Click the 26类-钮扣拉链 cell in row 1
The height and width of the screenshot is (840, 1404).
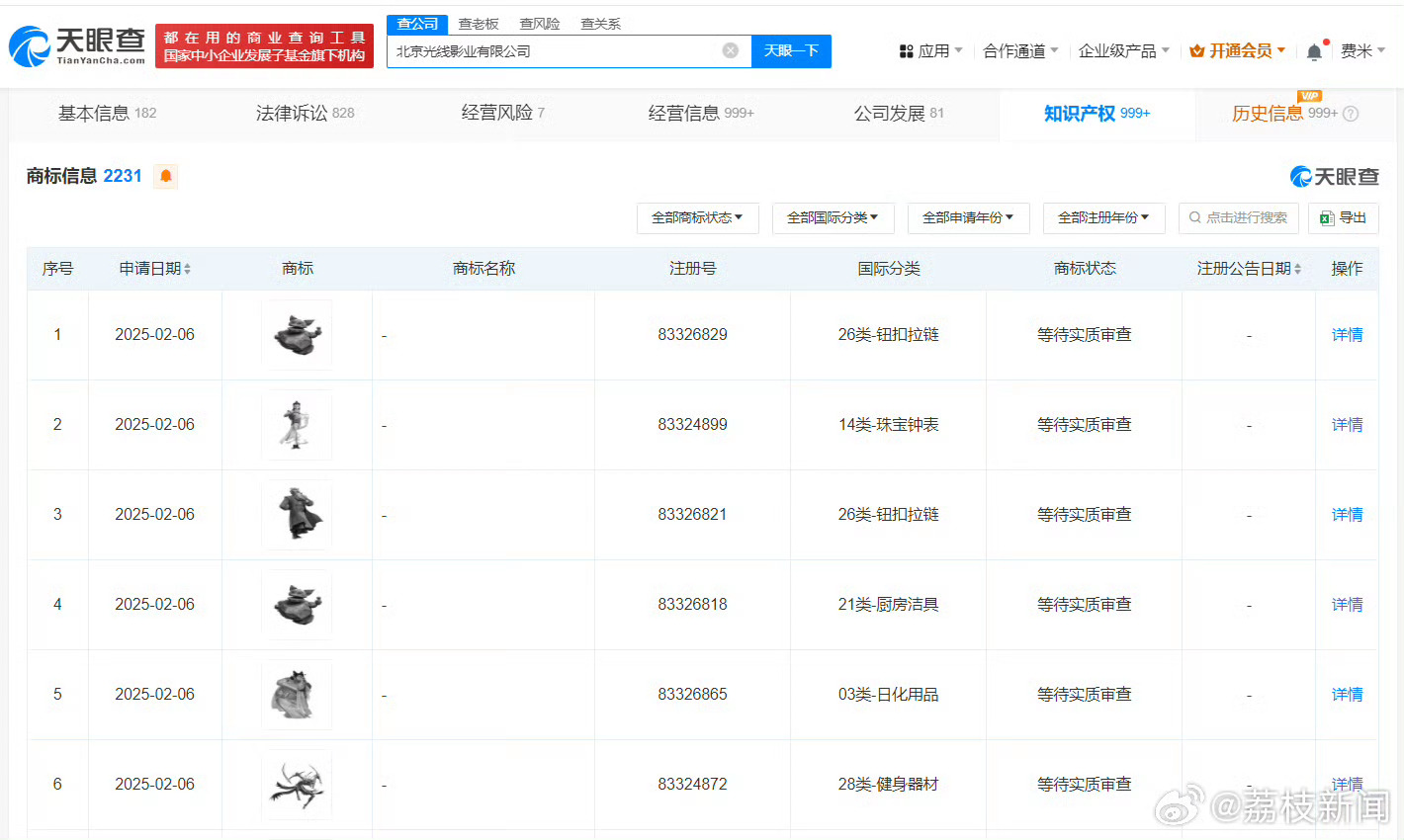(x=888, y=335)
